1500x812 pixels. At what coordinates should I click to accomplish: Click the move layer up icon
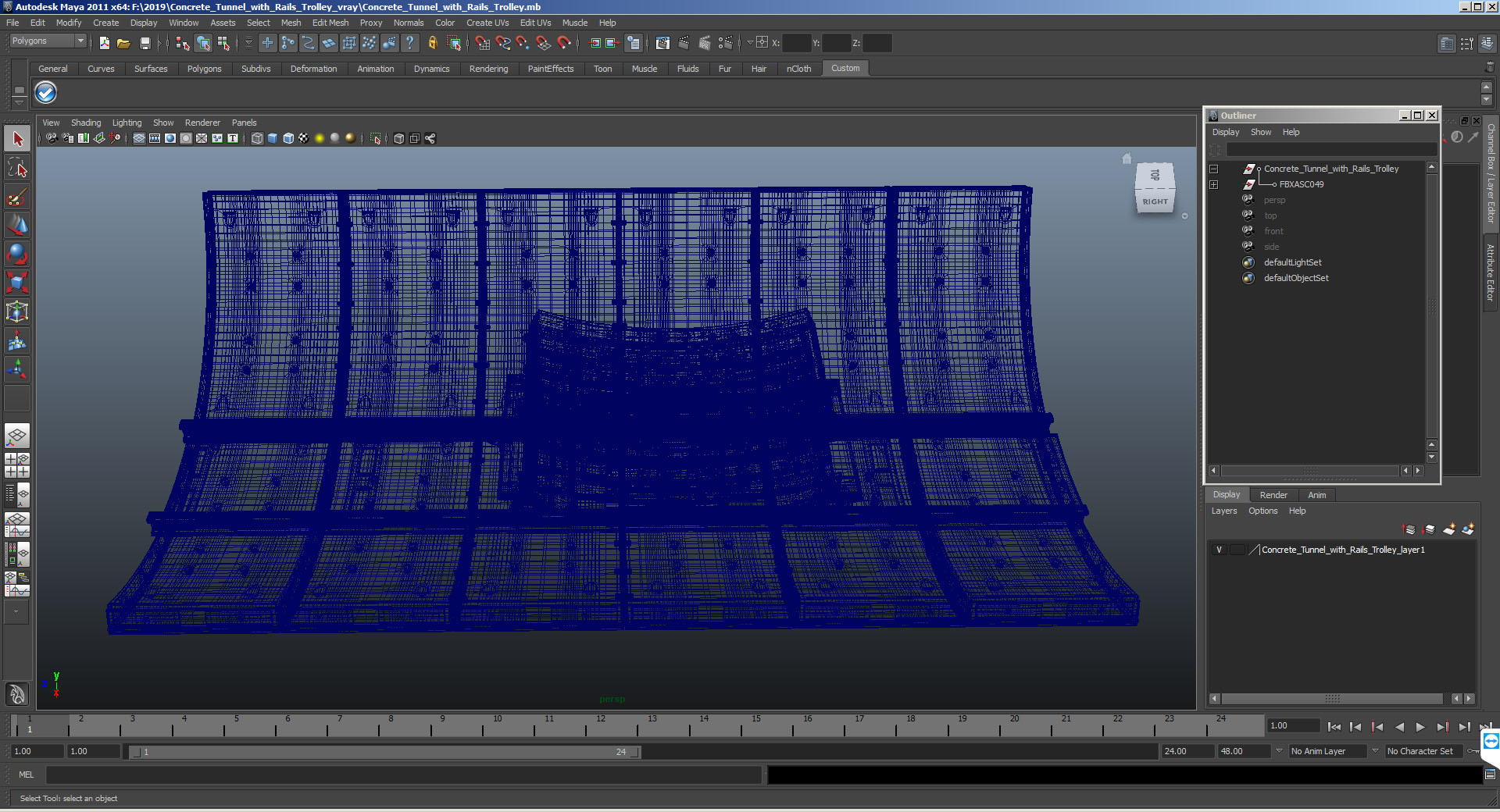tap(1409, 529)
